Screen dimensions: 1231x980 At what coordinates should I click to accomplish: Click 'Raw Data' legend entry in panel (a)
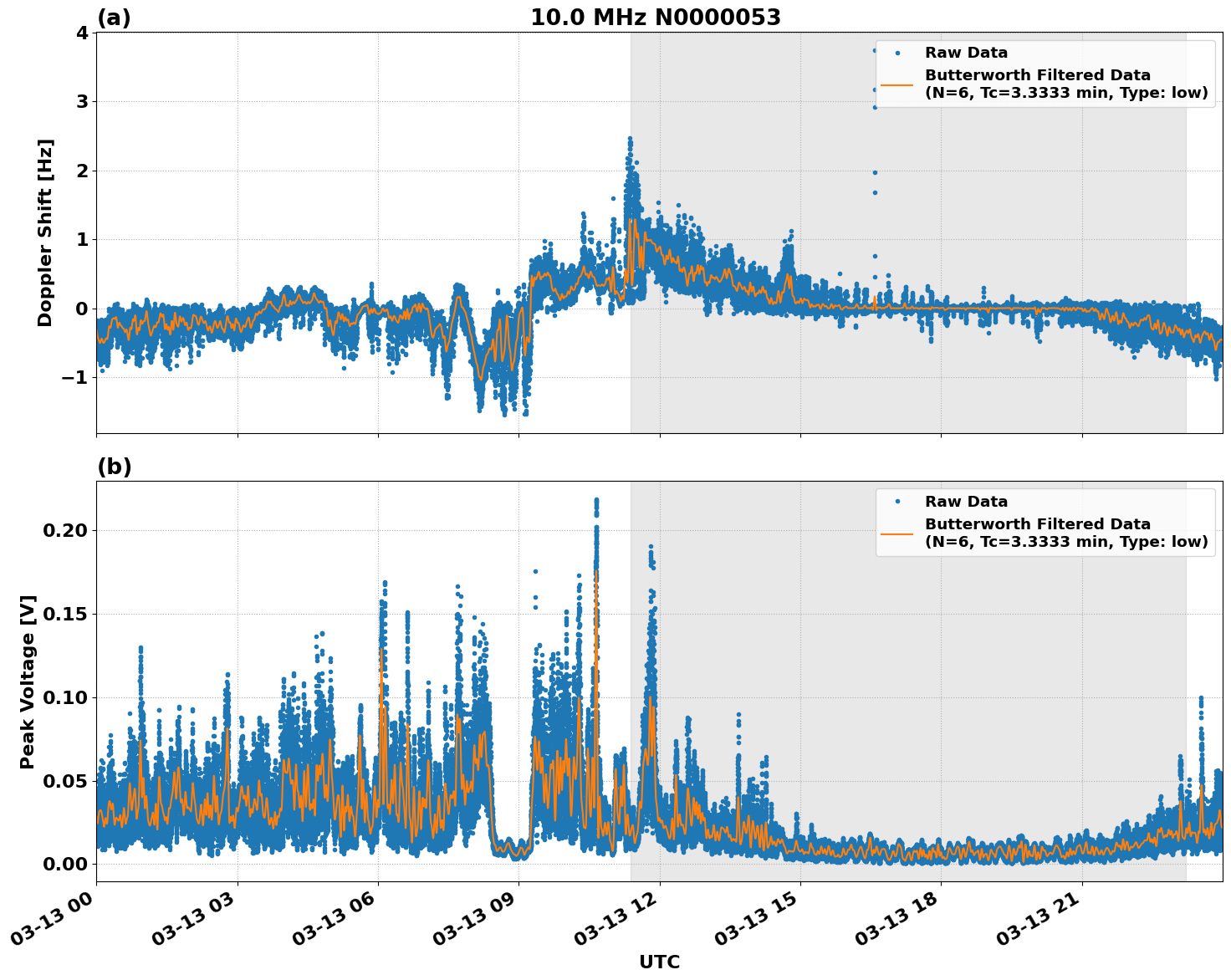click(966, 53)
